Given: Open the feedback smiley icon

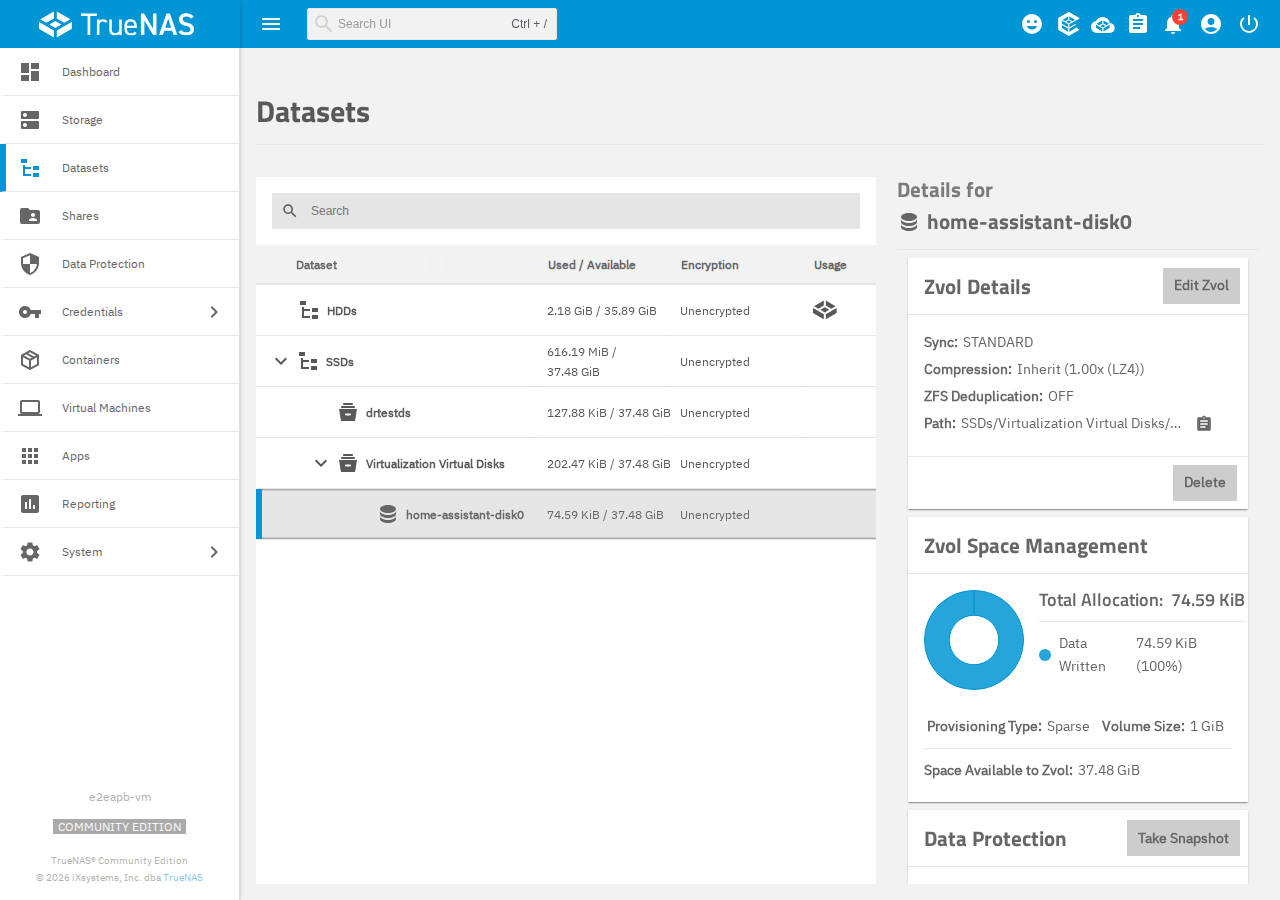Looking at the screenshot, I should [1032, 24].
